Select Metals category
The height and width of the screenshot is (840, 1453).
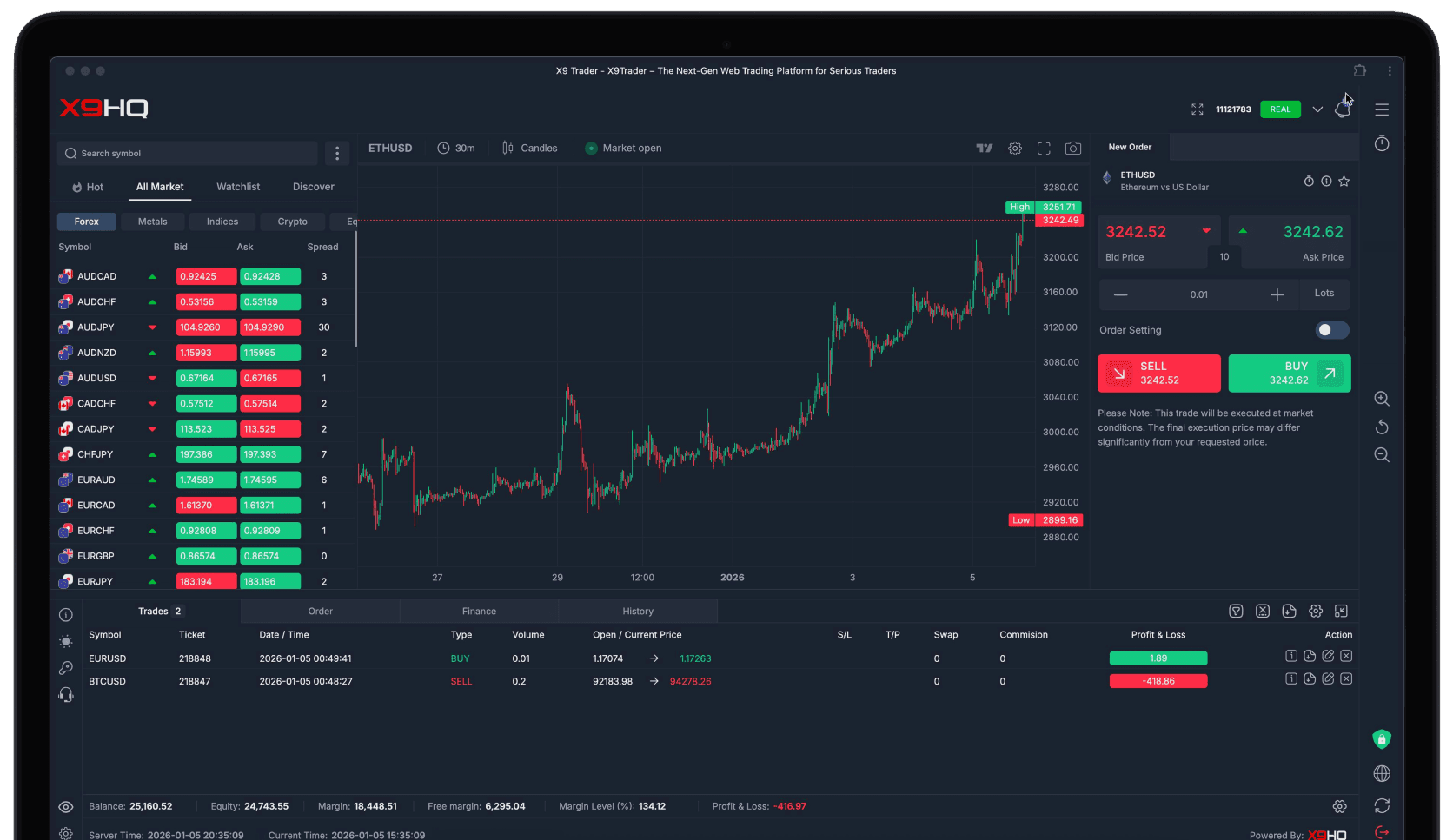[152, 222]
